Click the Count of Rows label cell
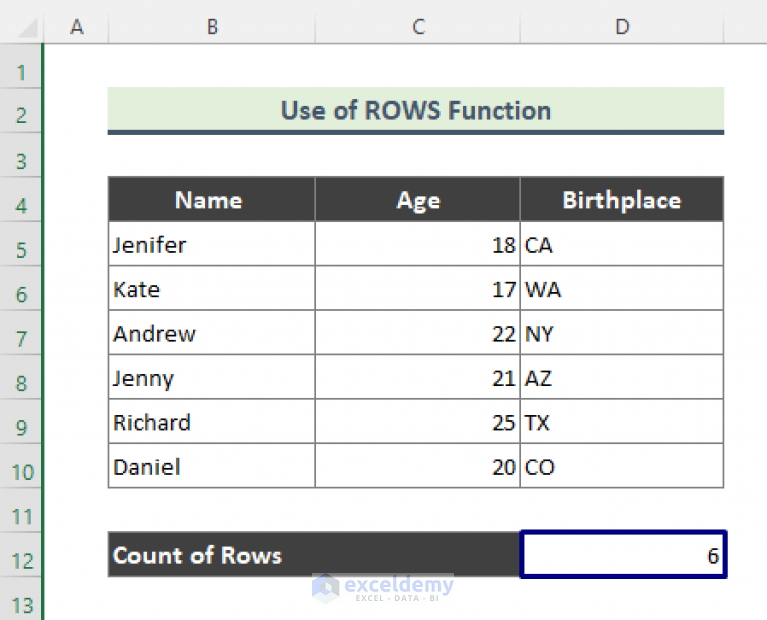The width and height of the screenshot is (767, 620). pos(314,555)
